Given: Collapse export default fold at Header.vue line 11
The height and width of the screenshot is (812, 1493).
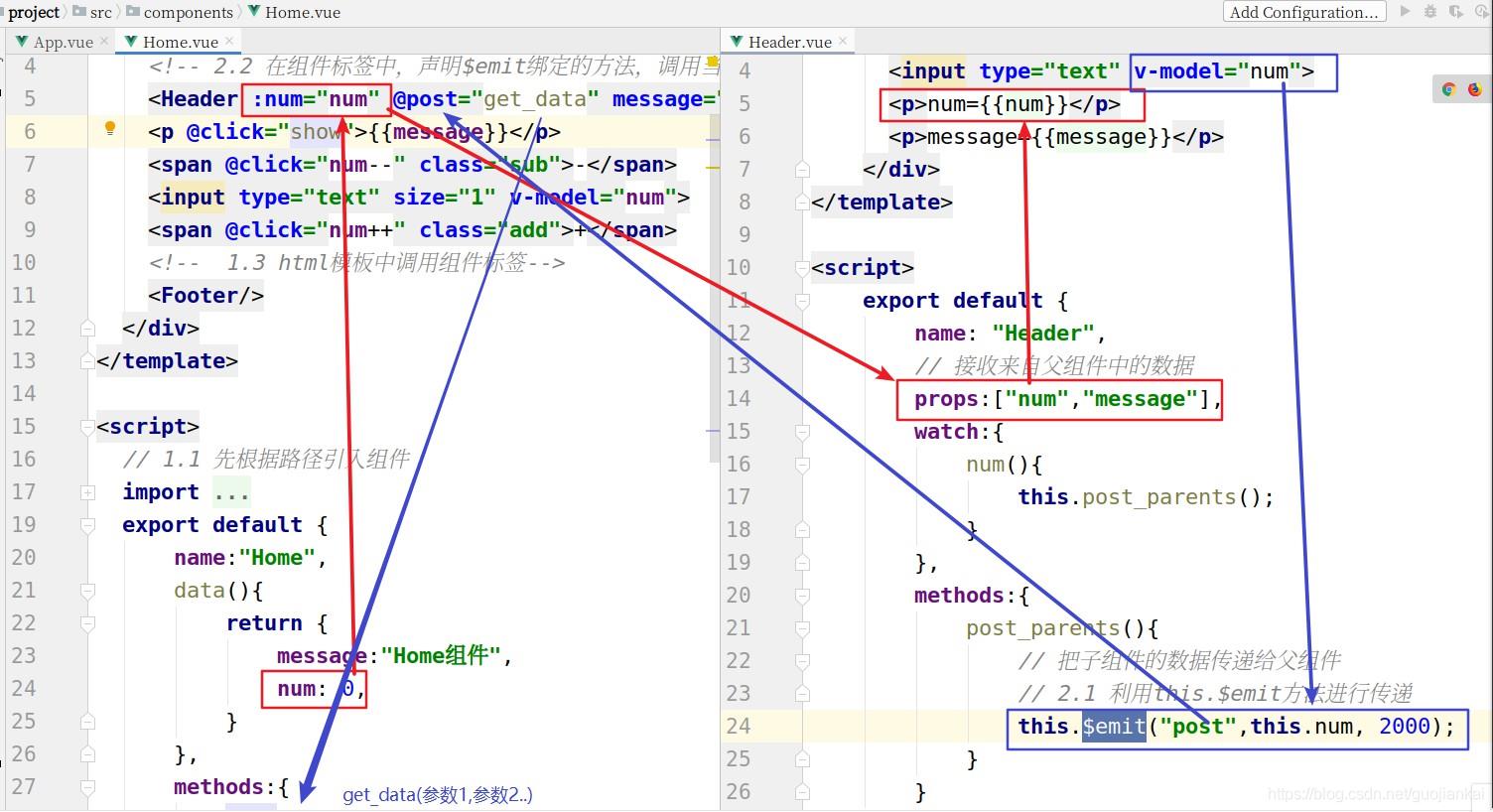Looking at the screenshot, I should (802, 301).
